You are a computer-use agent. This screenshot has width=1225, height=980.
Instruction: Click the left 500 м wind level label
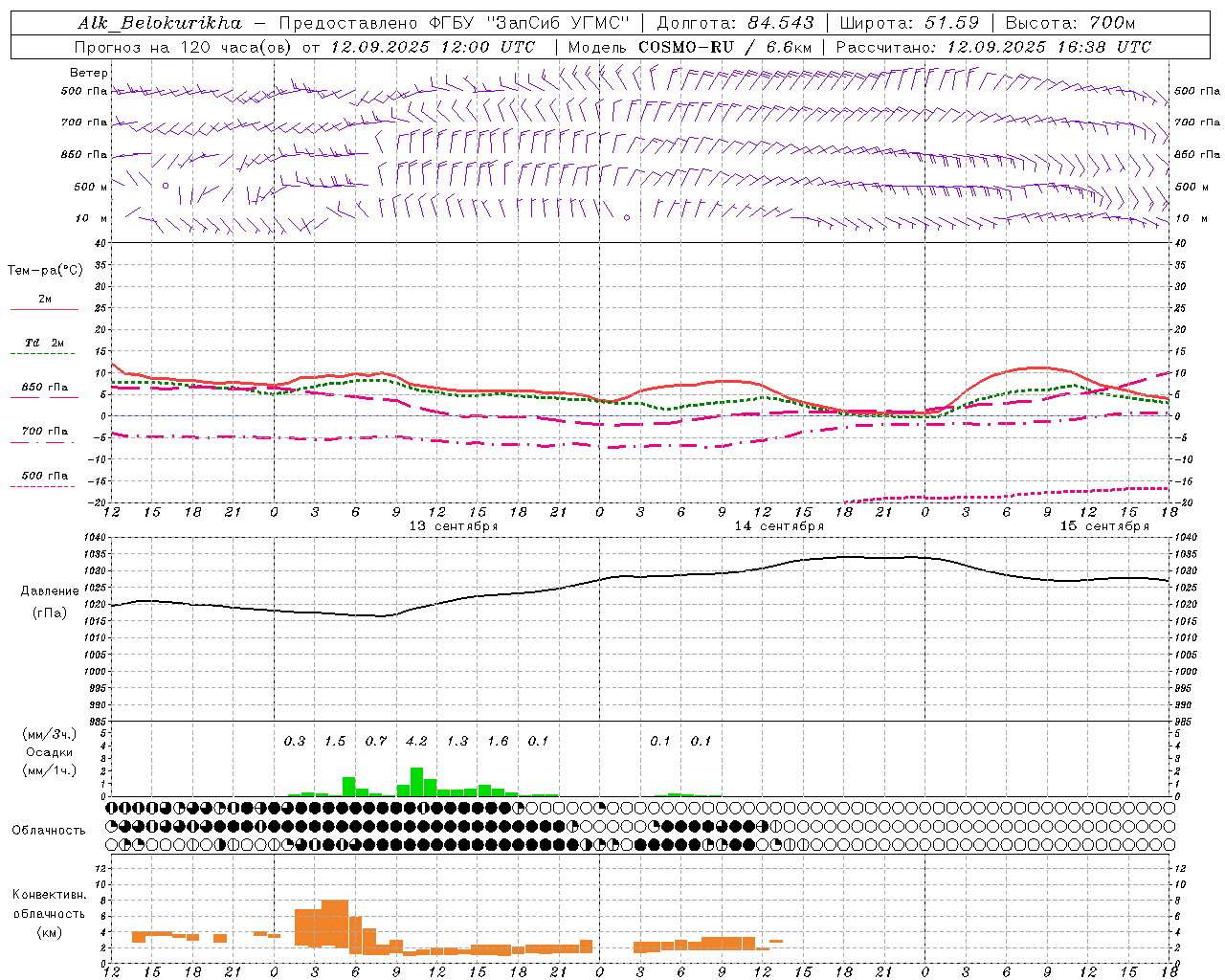(91, 187)
